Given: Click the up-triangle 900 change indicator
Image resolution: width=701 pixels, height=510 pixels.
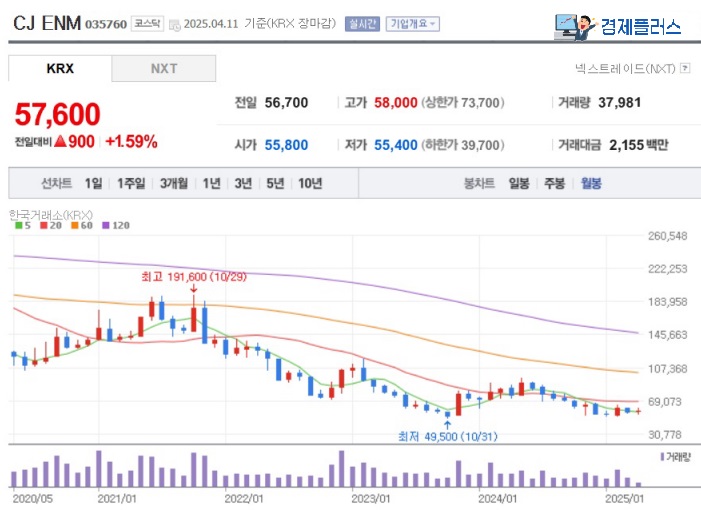Looking at the screenshot, I should [74, 142].
